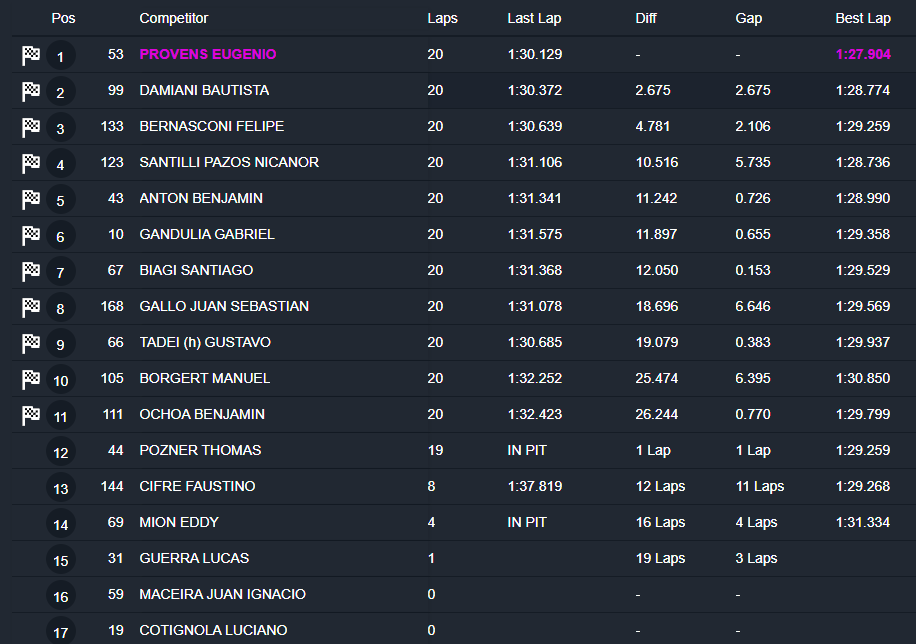Viewport: 916px width, 644px height.
Task: Click the Best Lap column header
Action: tap(863, 18)
